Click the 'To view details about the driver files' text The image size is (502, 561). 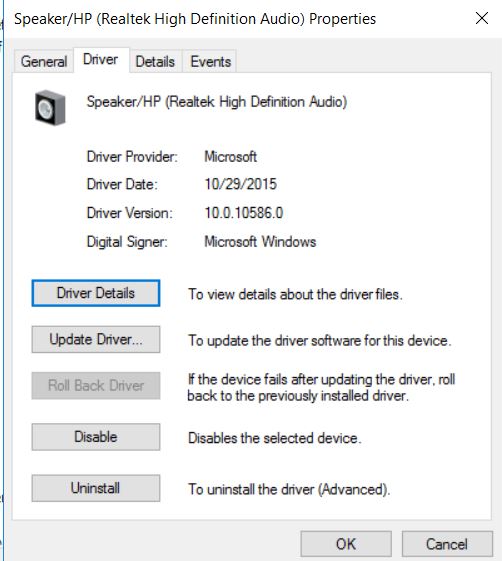click(x=295, y=294)
